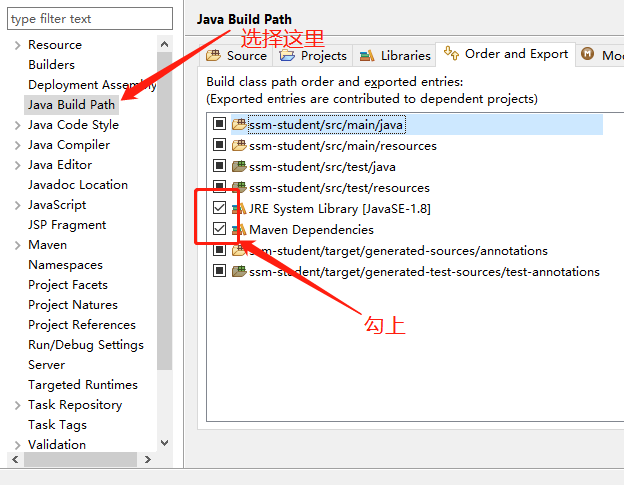
Task: Open Javadoc Location page
Action: click(x=78, y=185)
